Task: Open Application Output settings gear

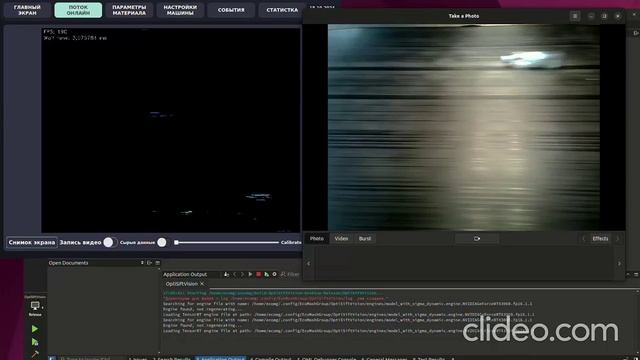Action: click(x=274, y=274)
